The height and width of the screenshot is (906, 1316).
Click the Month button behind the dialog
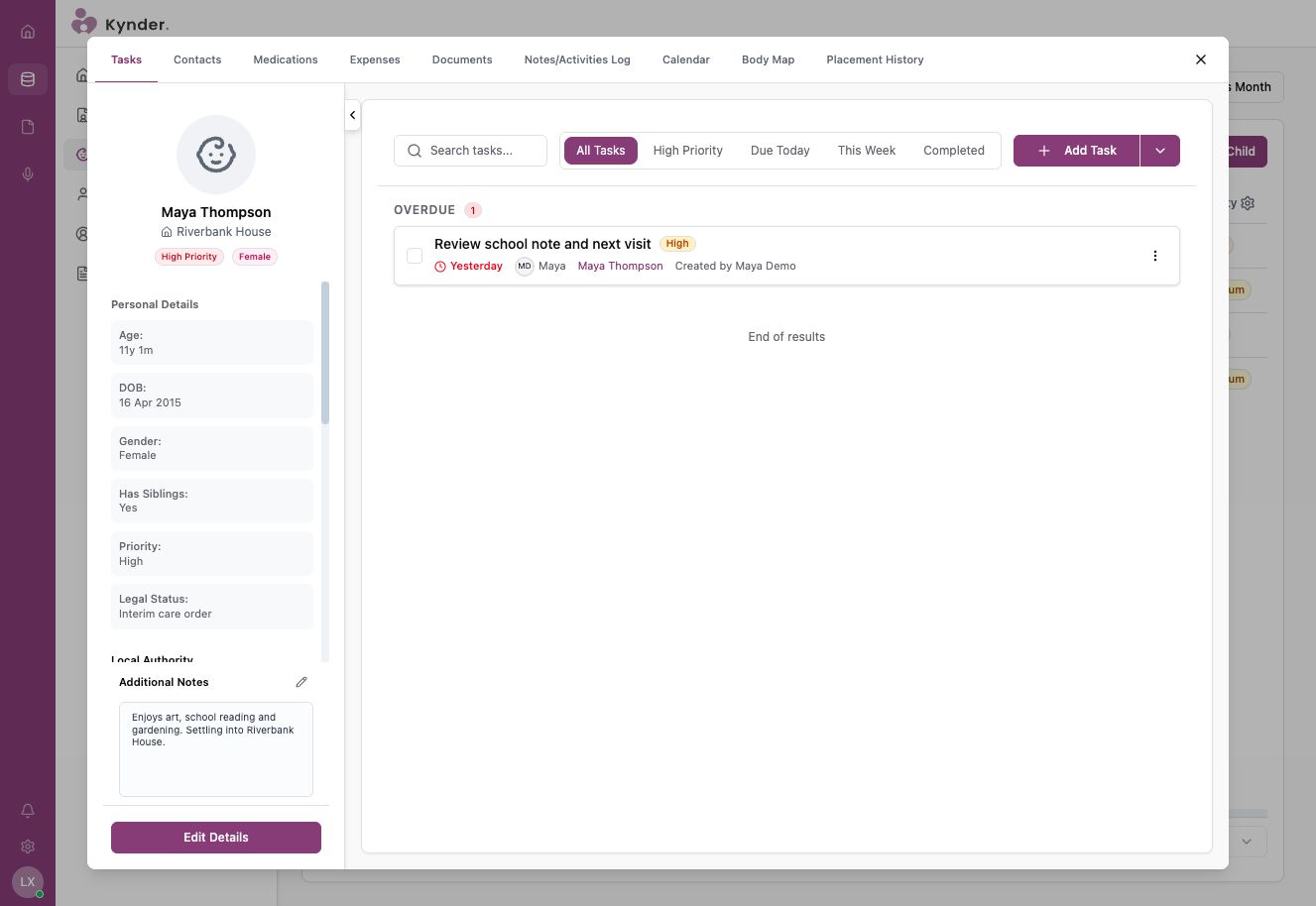[1254, 87]
